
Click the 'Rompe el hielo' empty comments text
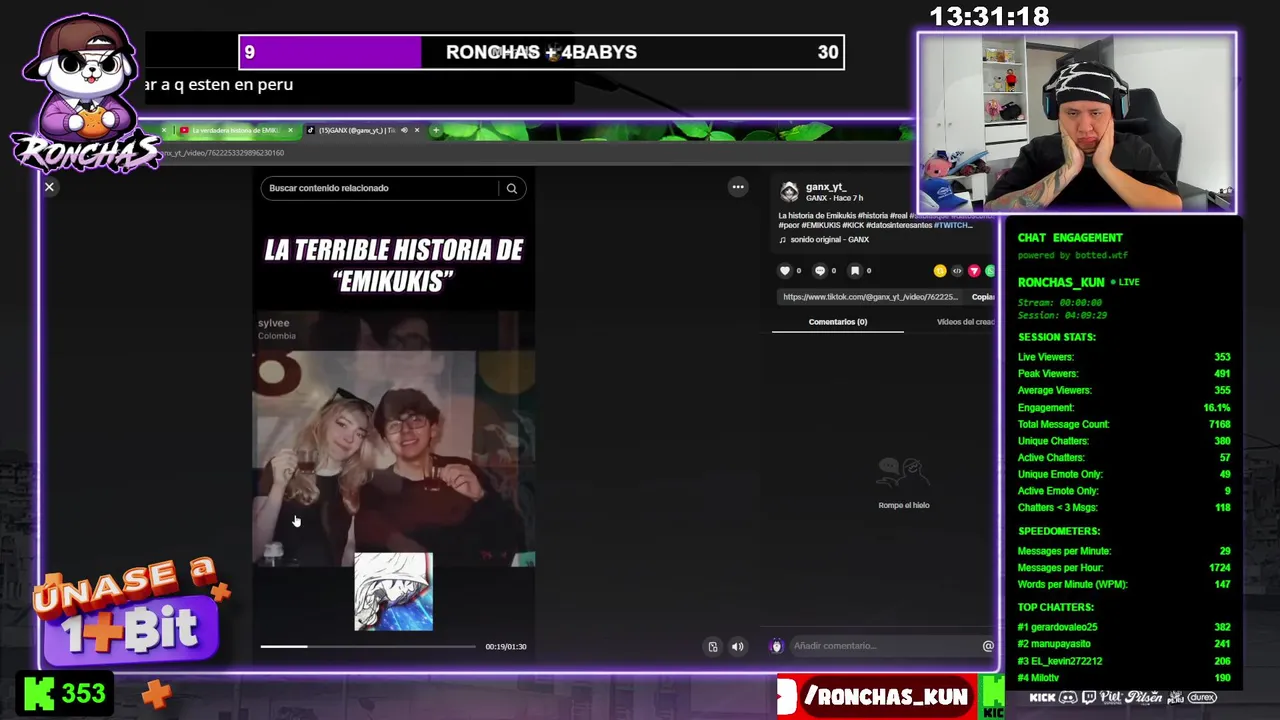[904, 505]
